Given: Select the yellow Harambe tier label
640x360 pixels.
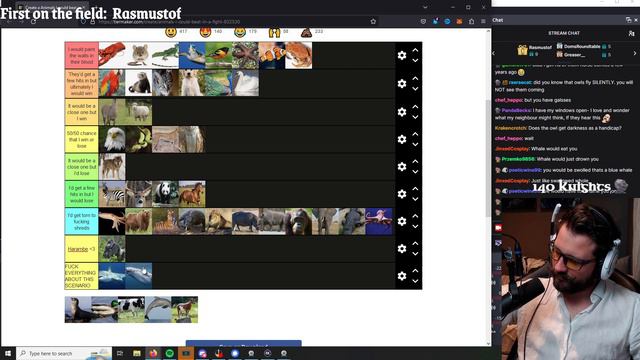Looking at the screenshot, I should [x=82, y=249].
